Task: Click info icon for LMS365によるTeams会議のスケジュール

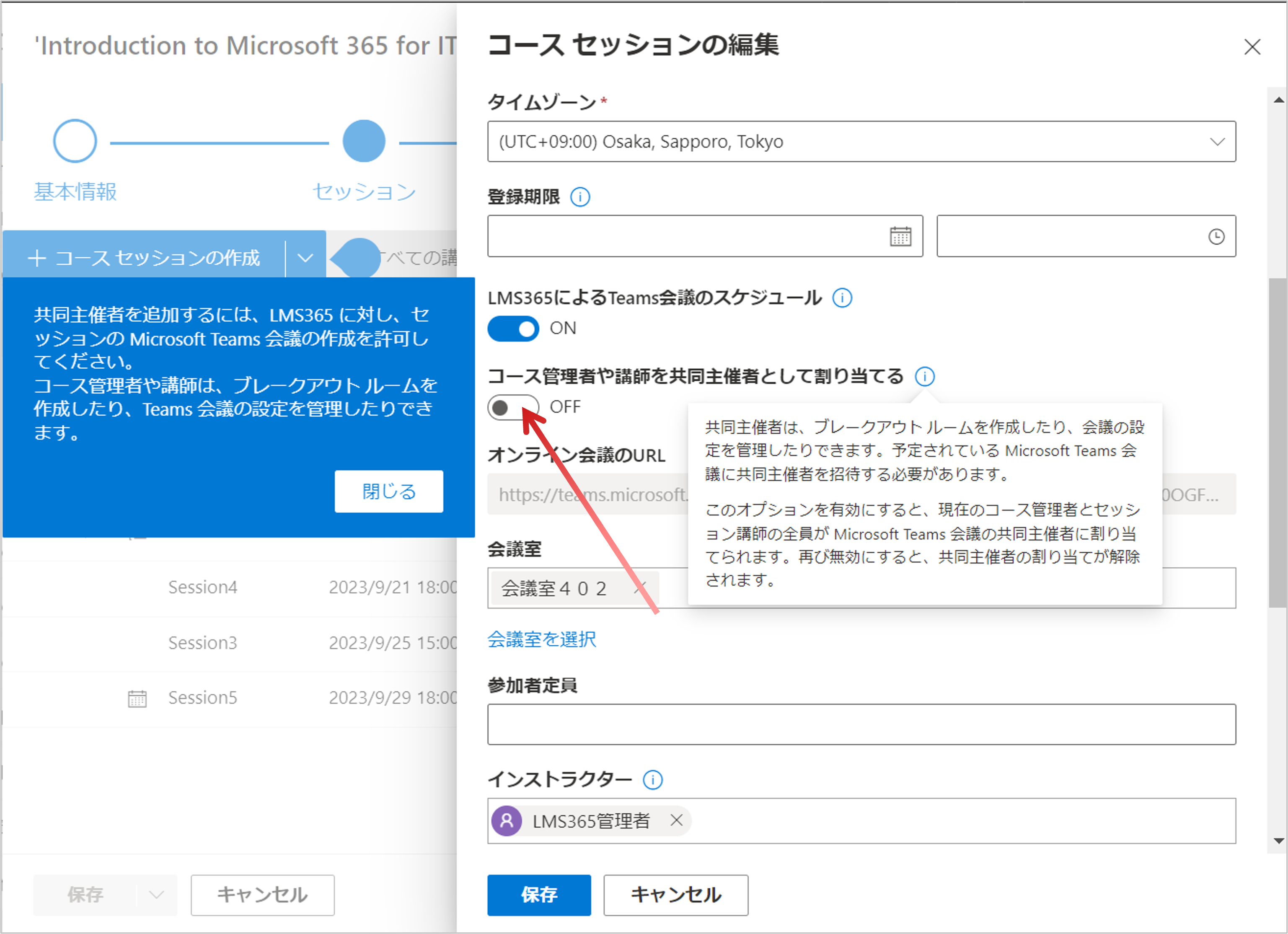Action: point(842,298)
